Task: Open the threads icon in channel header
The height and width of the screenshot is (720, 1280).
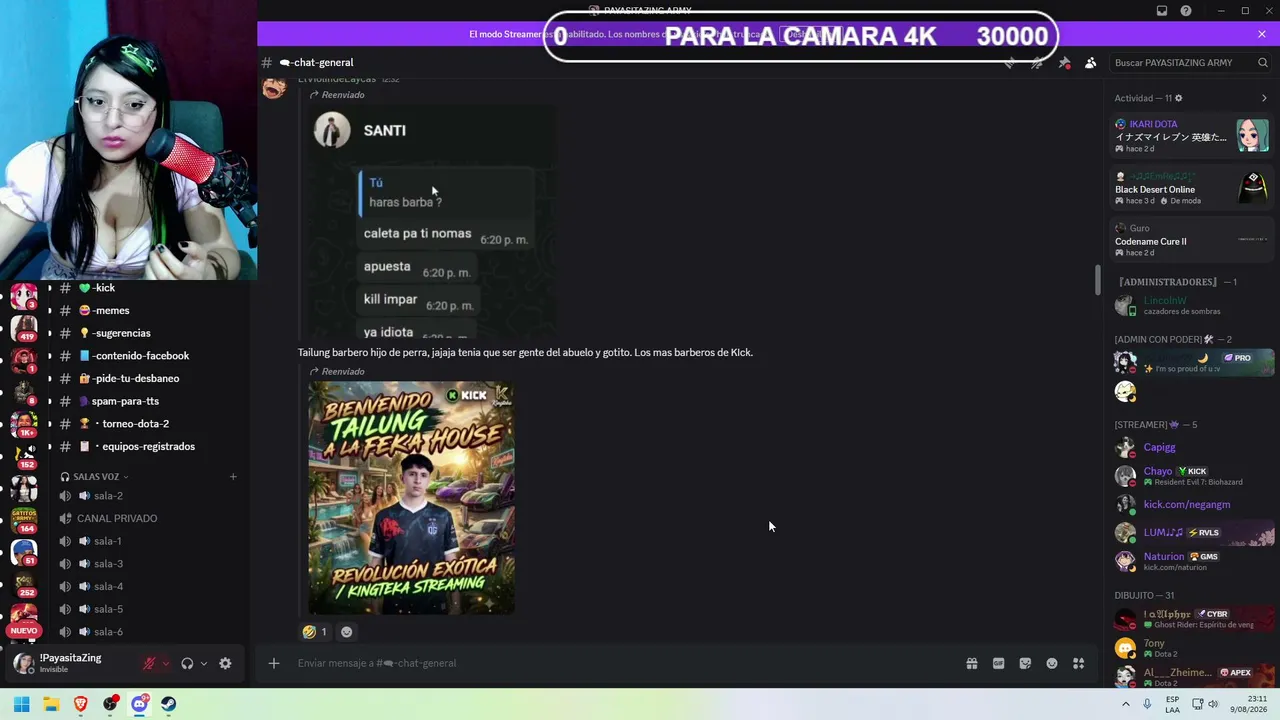Action: point(1010,63)
